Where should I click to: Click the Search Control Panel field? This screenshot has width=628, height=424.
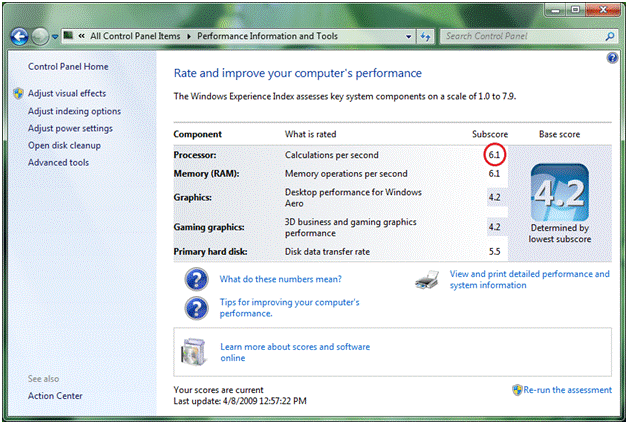(x=529, y=36)
